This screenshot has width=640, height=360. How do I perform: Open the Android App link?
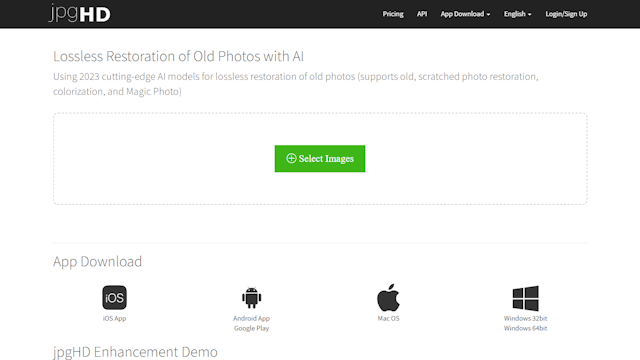[251, 318]
